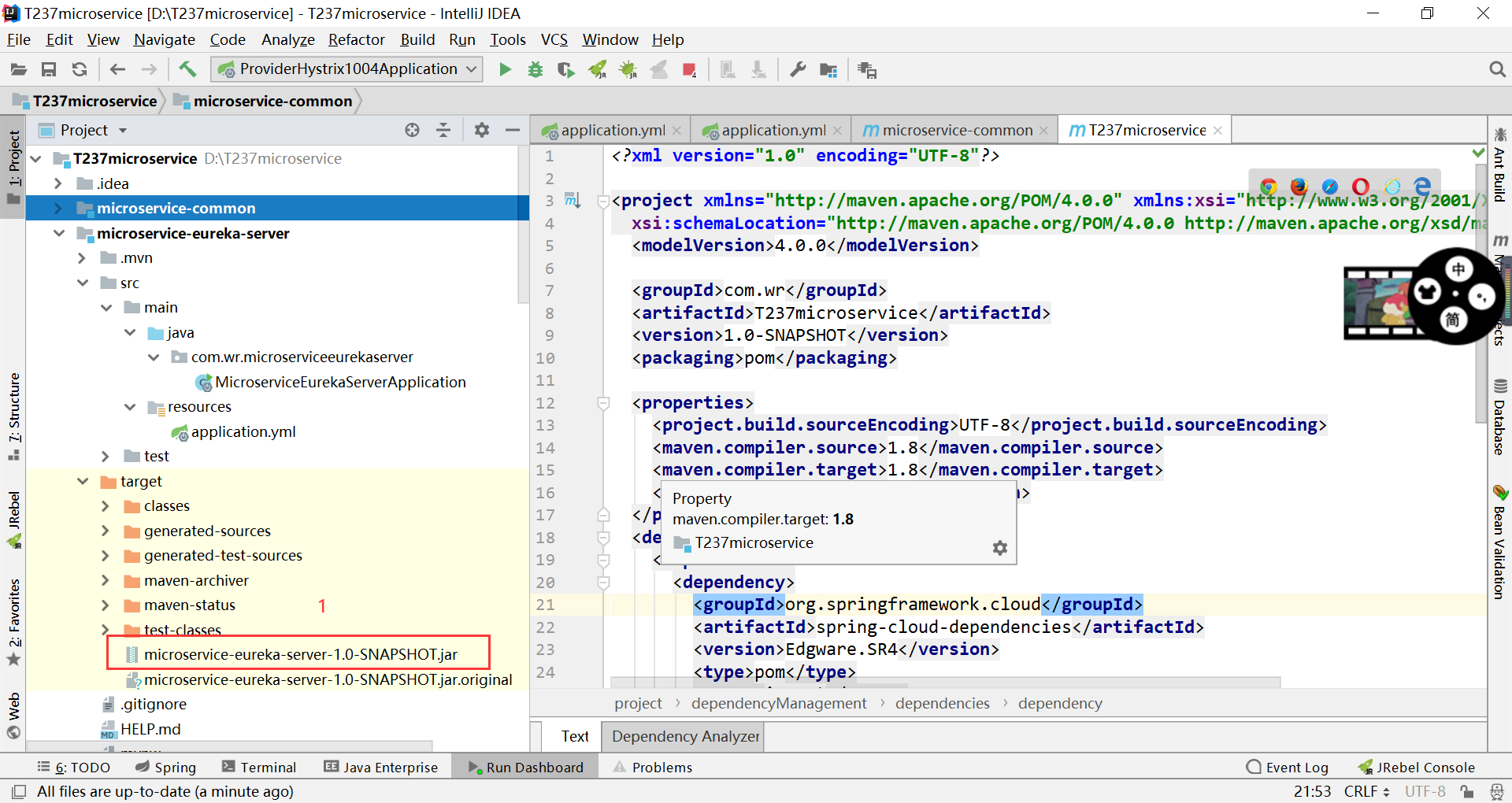The height and width of the screenshot is (803, 1512).
Task: Open the Event Log
Action: (1288, 767)
